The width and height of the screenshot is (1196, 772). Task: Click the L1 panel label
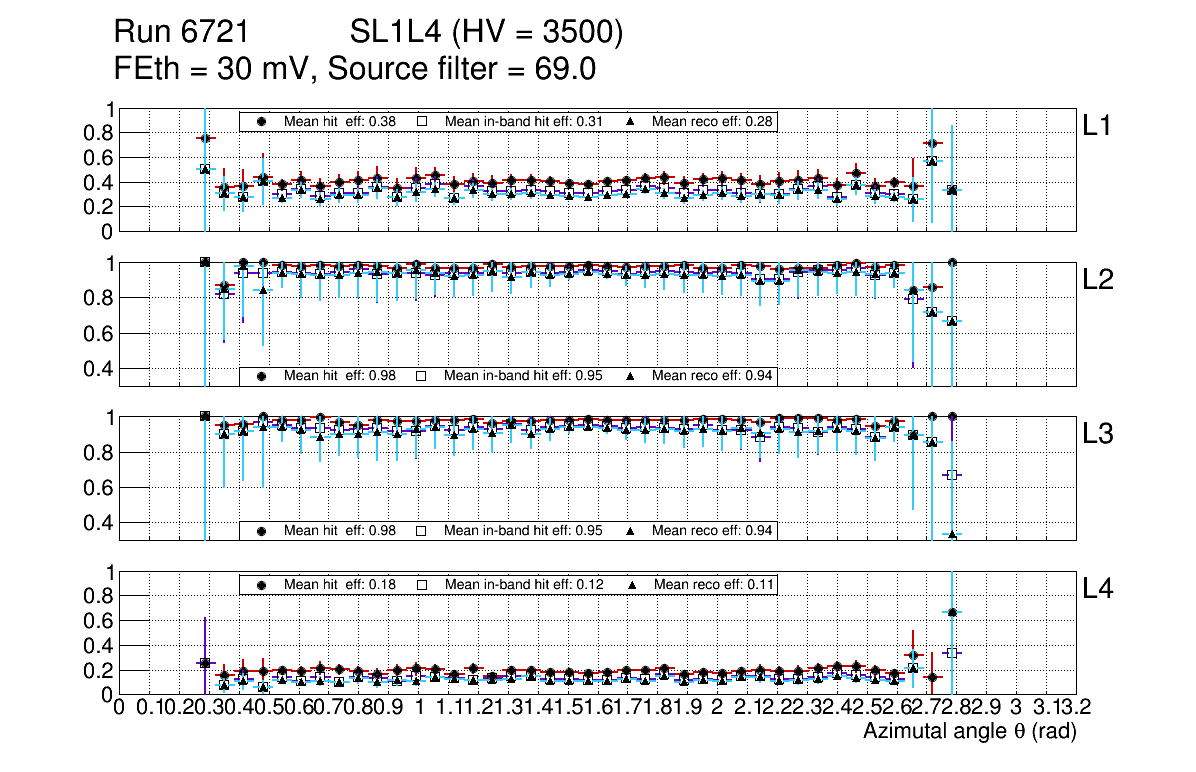1097,126
